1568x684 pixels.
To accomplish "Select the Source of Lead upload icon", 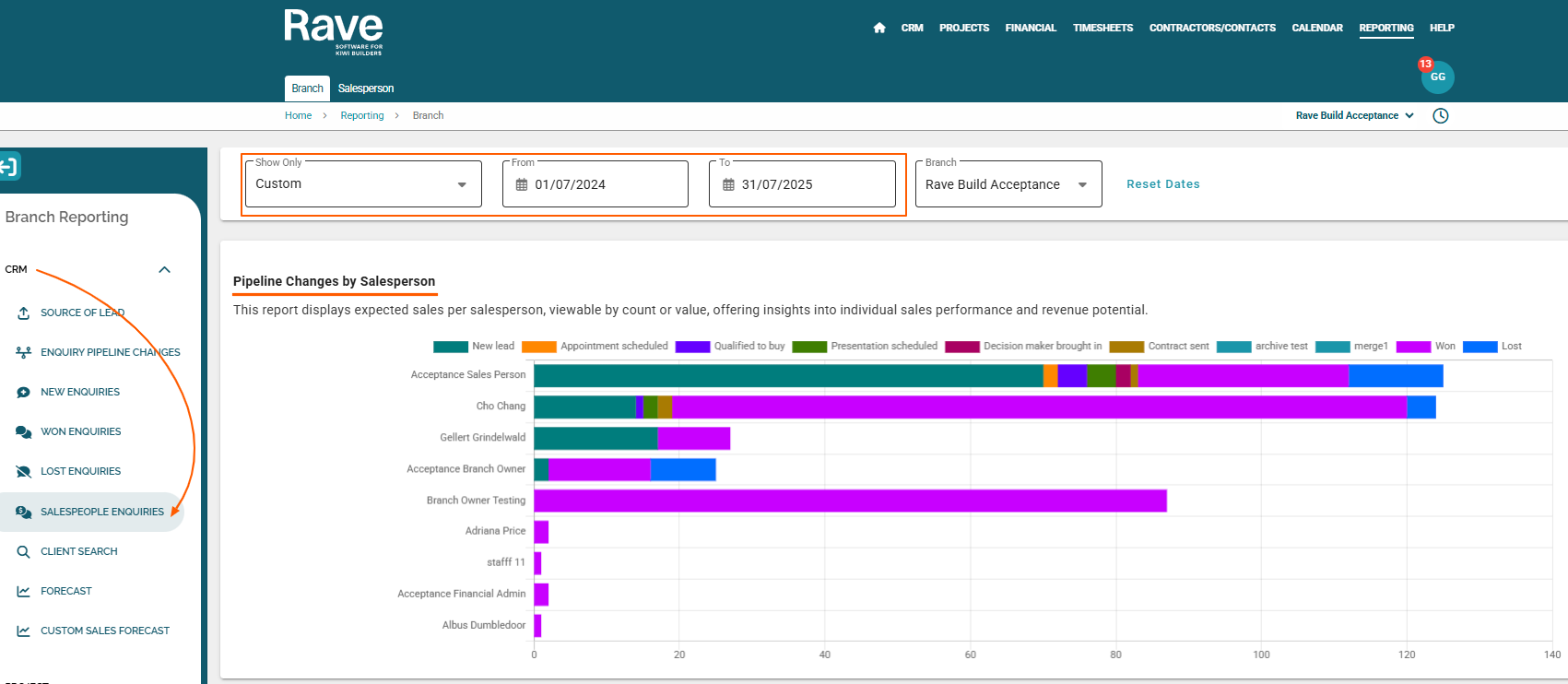I will (23, 313).
